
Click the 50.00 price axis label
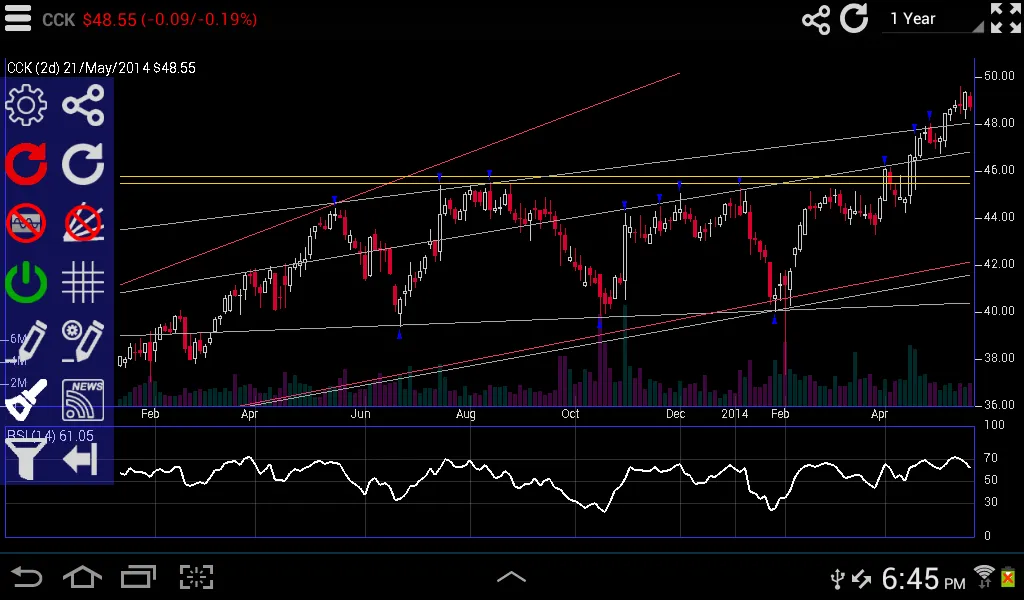(999, 76)
